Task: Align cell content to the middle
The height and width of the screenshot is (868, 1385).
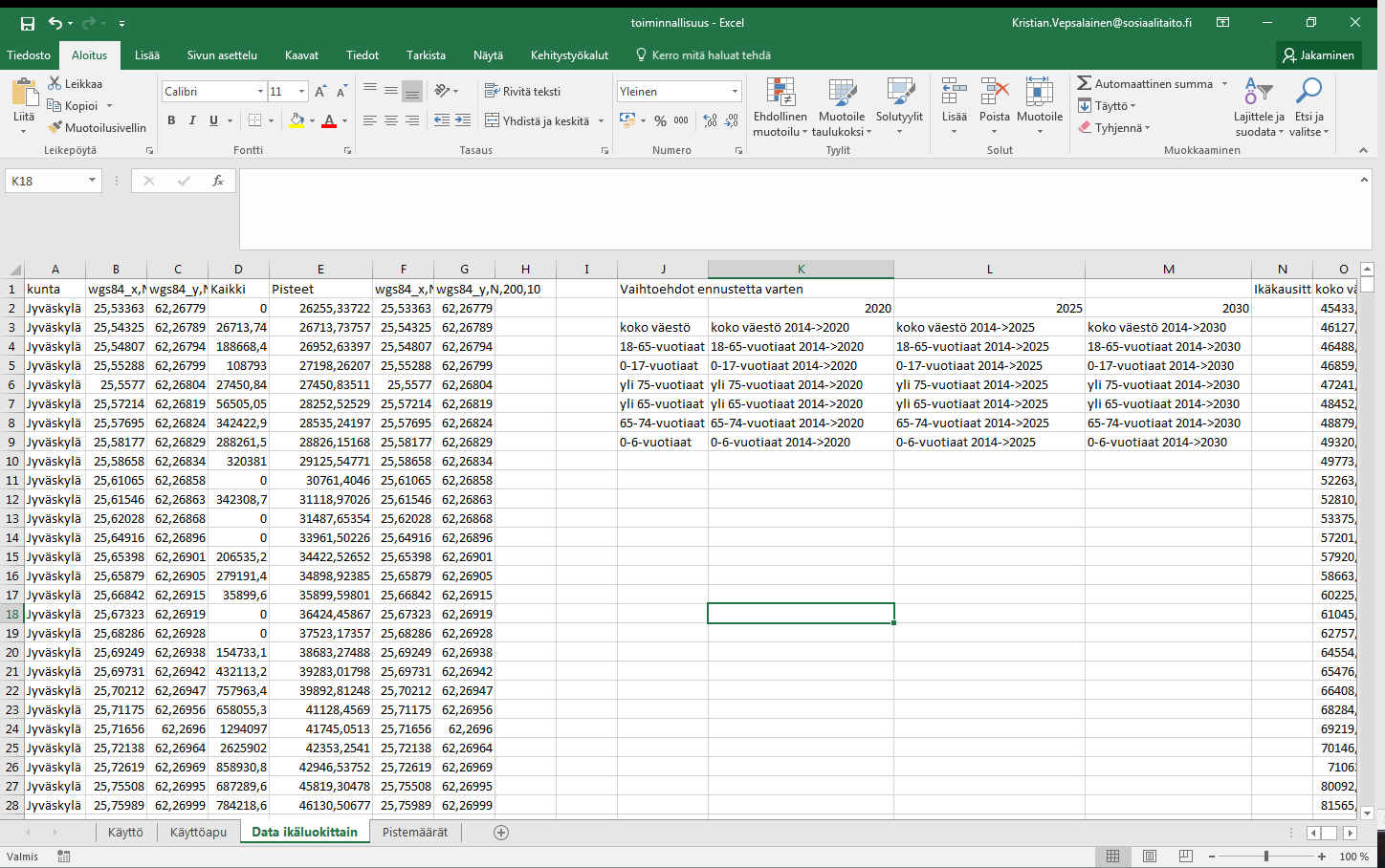Action: pyautogui.click(x=391, y=91)
